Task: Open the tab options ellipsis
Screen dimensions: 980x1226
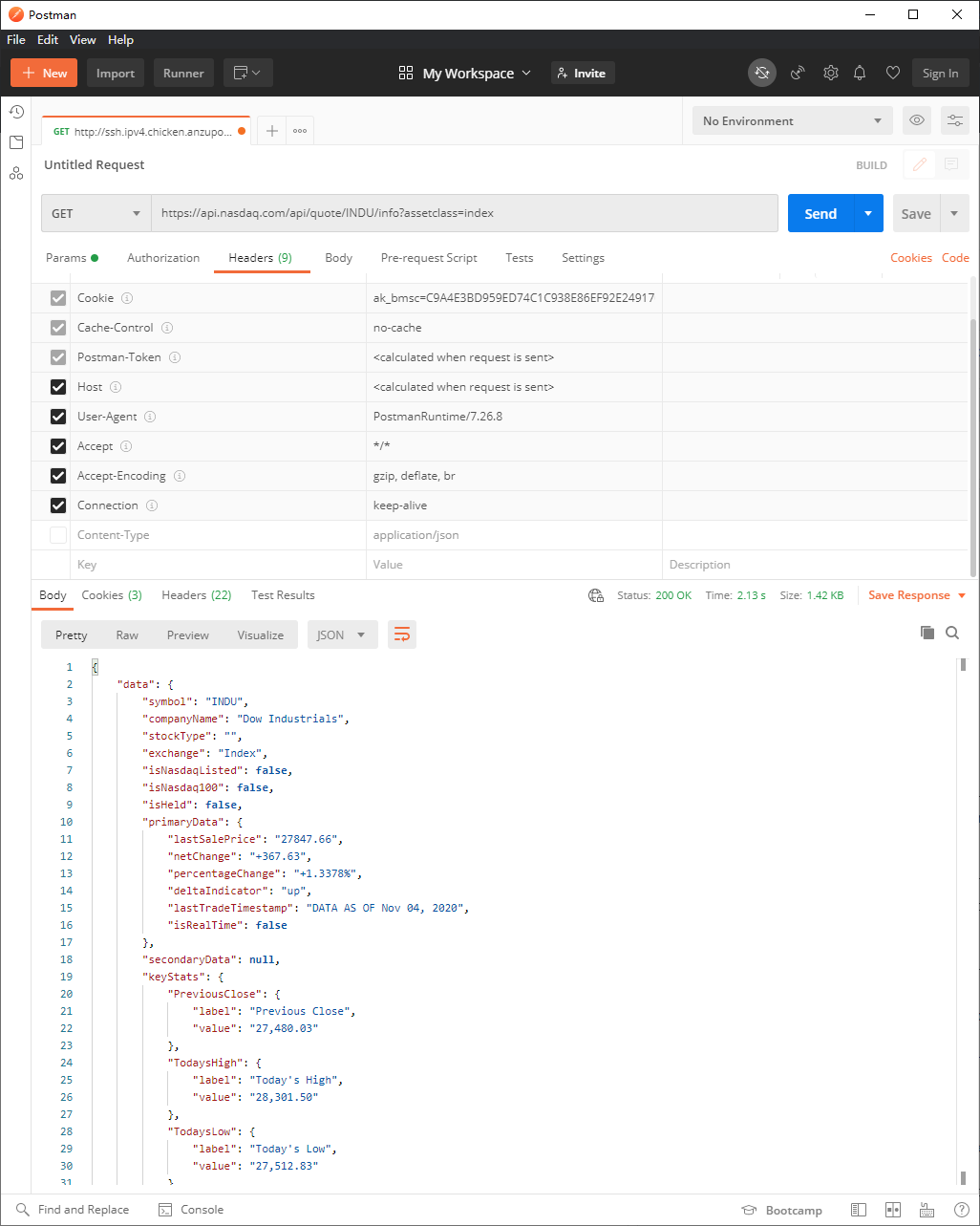Action: [x=300, y=131]
